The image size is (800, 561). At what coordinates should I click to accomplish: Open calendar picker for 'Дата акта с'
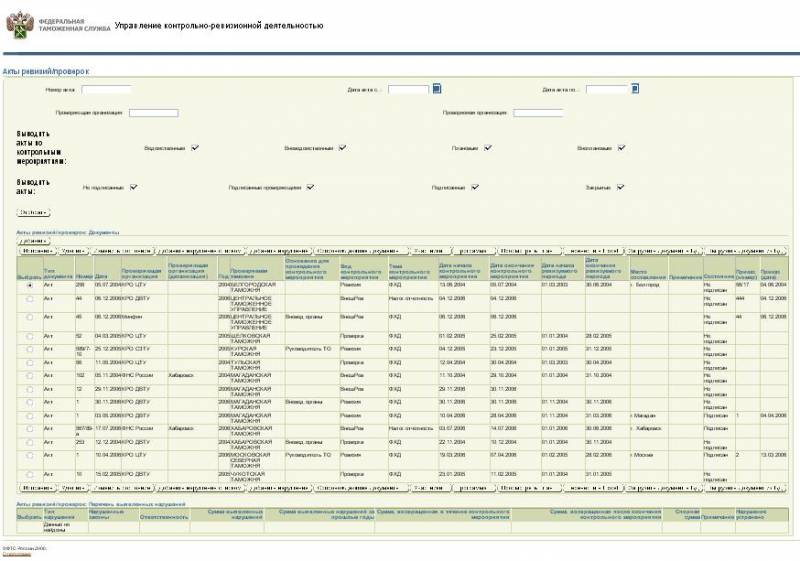click(x=437, y=89)
